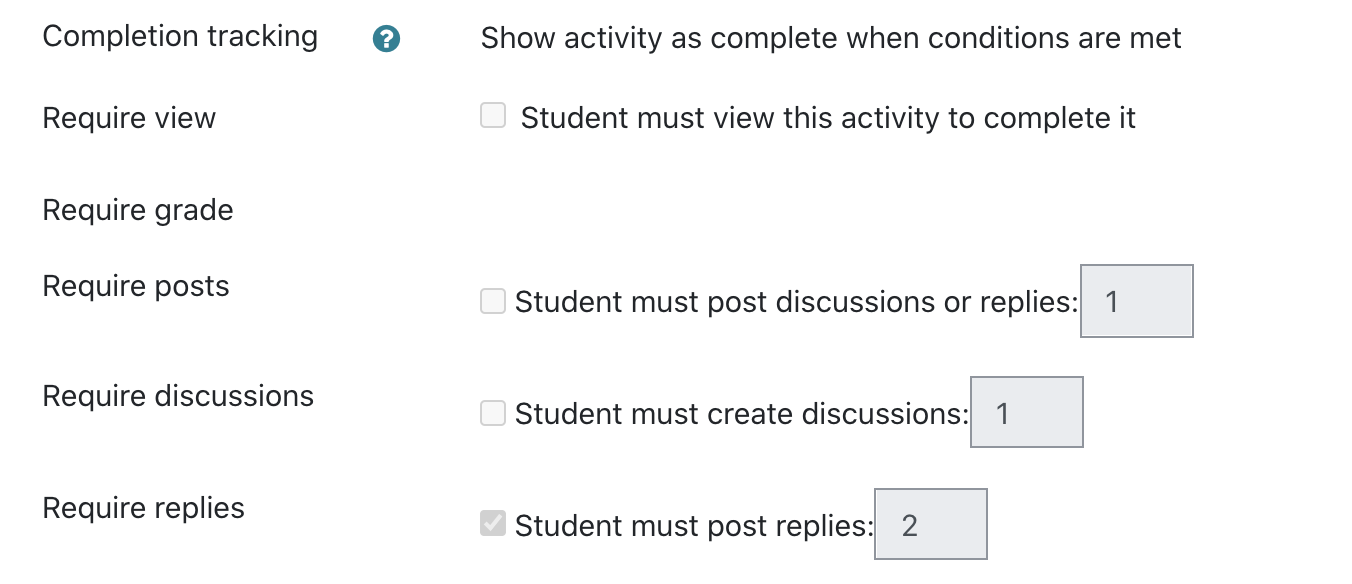The height and width of the screenshot is (584, 1352).
Task: Click the Require discussions label
Action: coord(178,396)
